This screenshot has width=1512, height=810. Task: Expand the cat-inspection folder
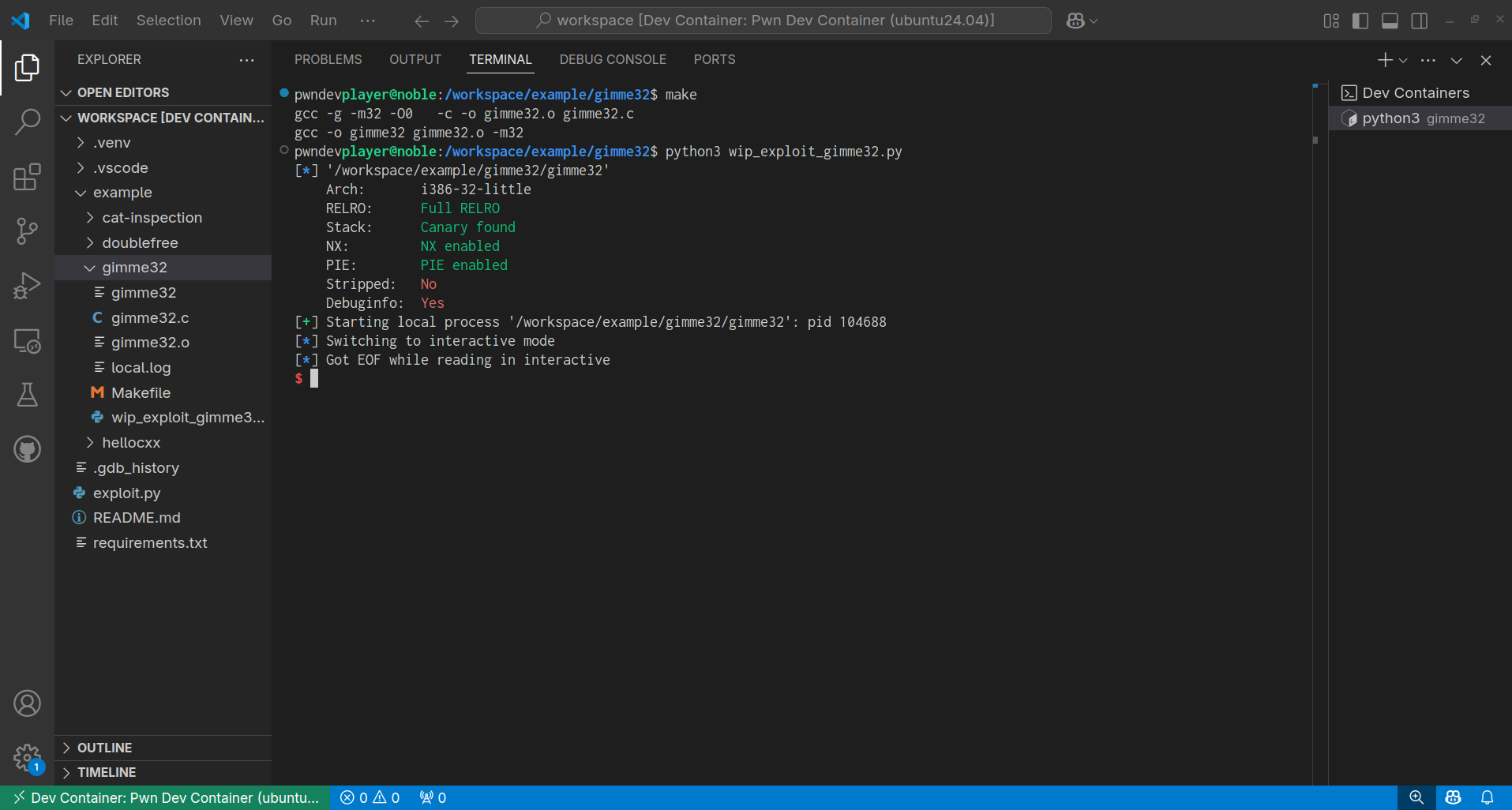tap(152, 218)
